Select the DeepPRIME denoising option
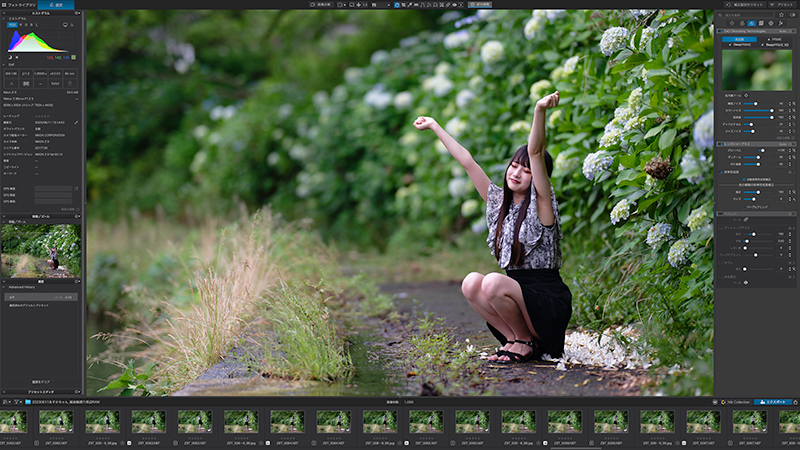 (x=740, y=45)
